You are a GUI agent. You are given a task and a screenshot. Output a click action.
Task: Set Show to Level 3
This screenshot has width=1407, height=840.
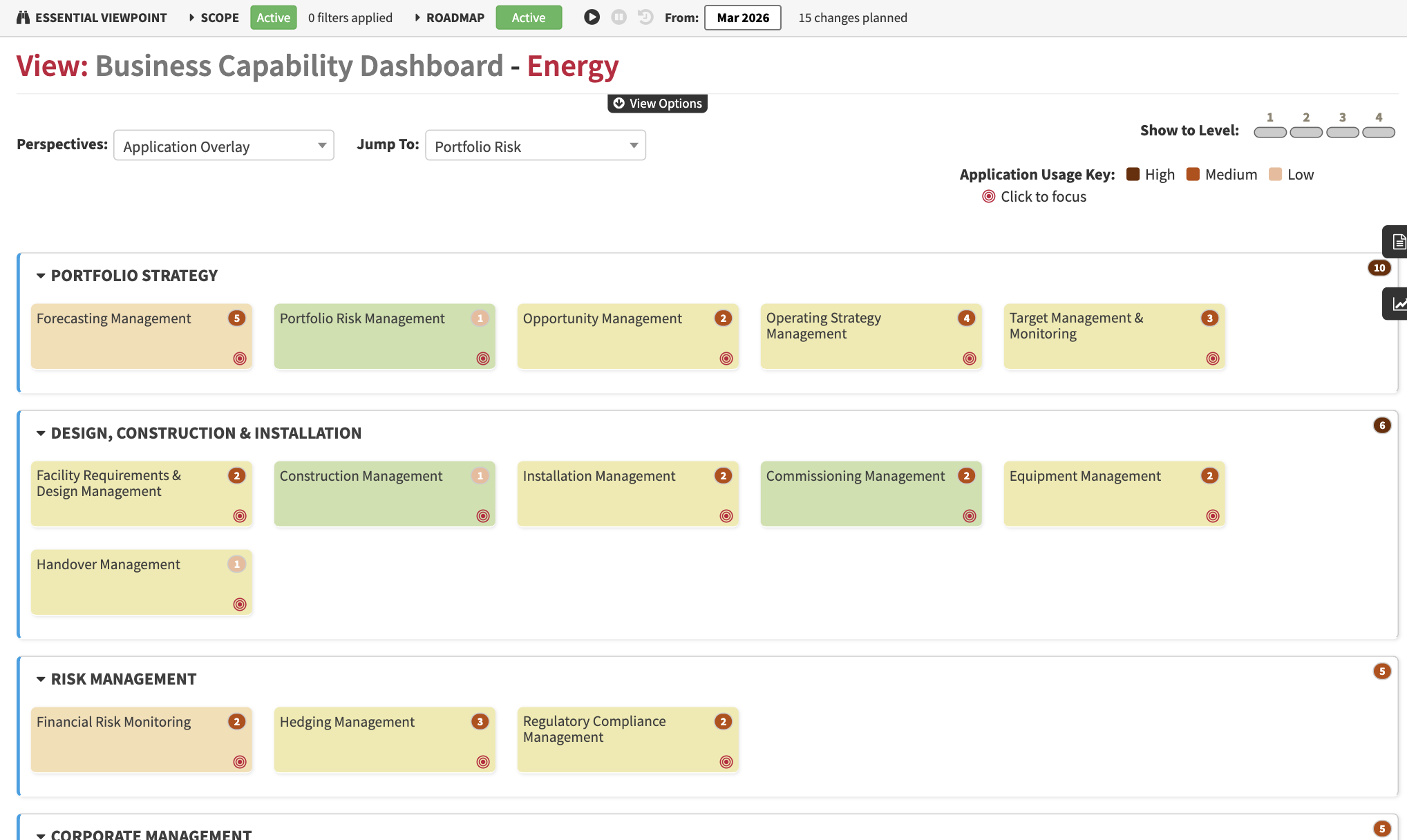1342,132
